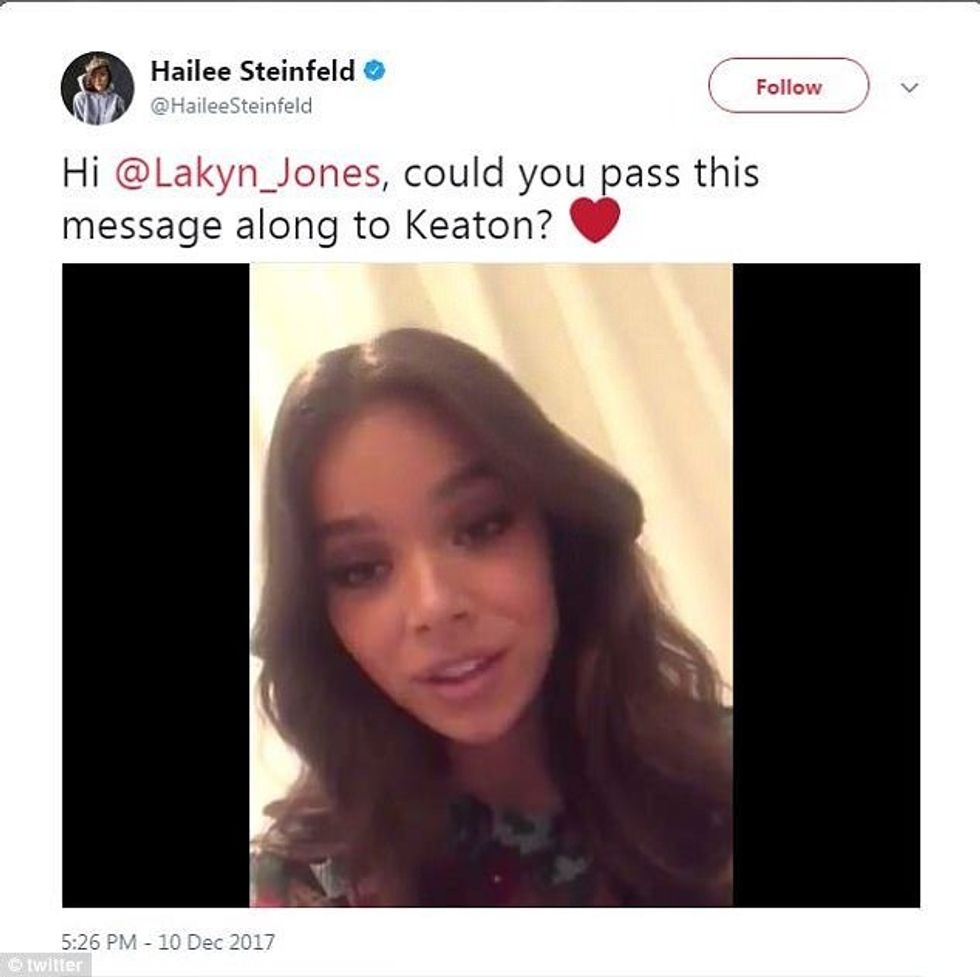Expand the tweet options chevron
This screenshot has width=980, height=977.
[909, 87]
